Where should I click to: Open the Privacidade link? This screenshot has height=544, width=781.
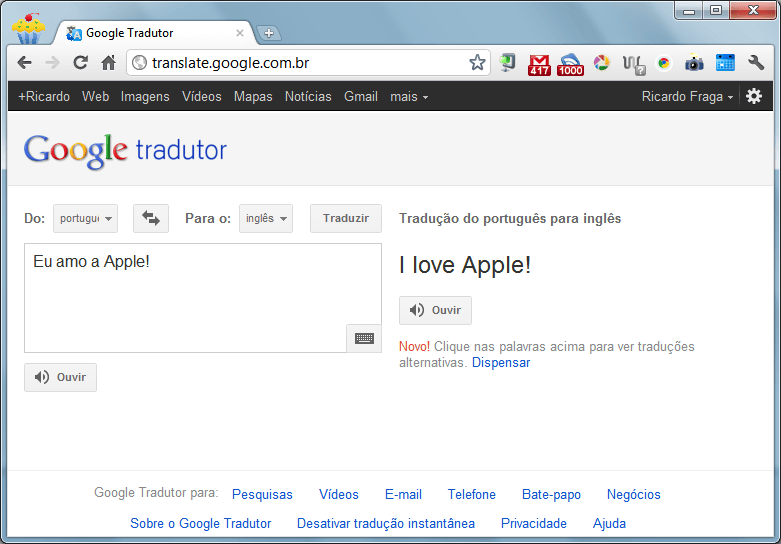click(x=534, y=523)
